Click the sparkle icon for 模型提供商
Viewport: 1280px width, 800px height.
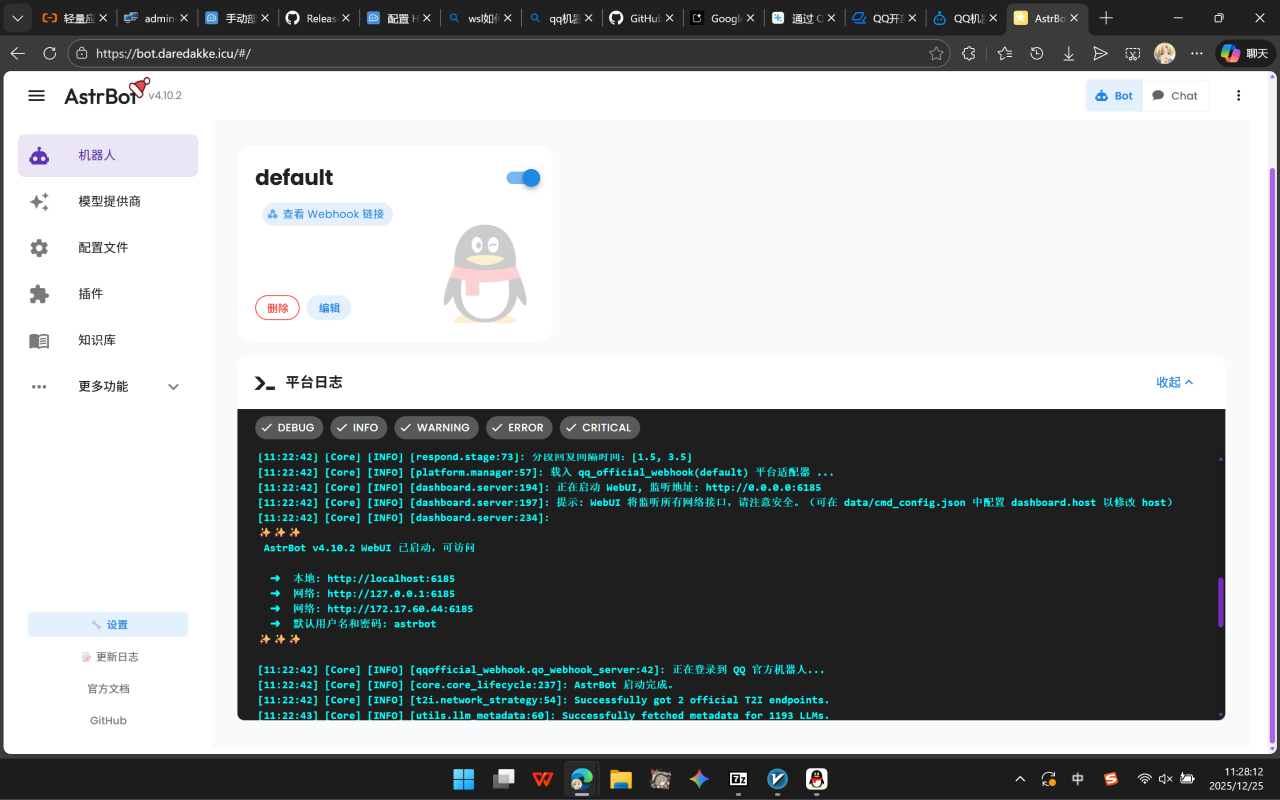click(x=39, y=202)
